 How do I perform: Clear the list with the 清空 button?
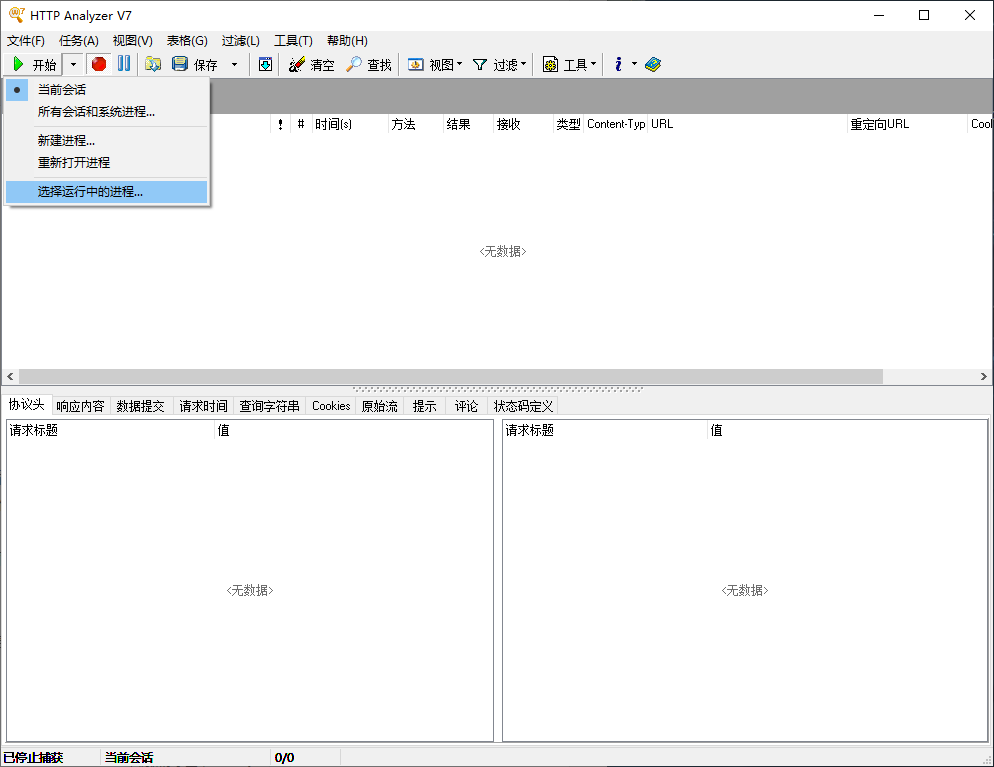click(311, 64)
